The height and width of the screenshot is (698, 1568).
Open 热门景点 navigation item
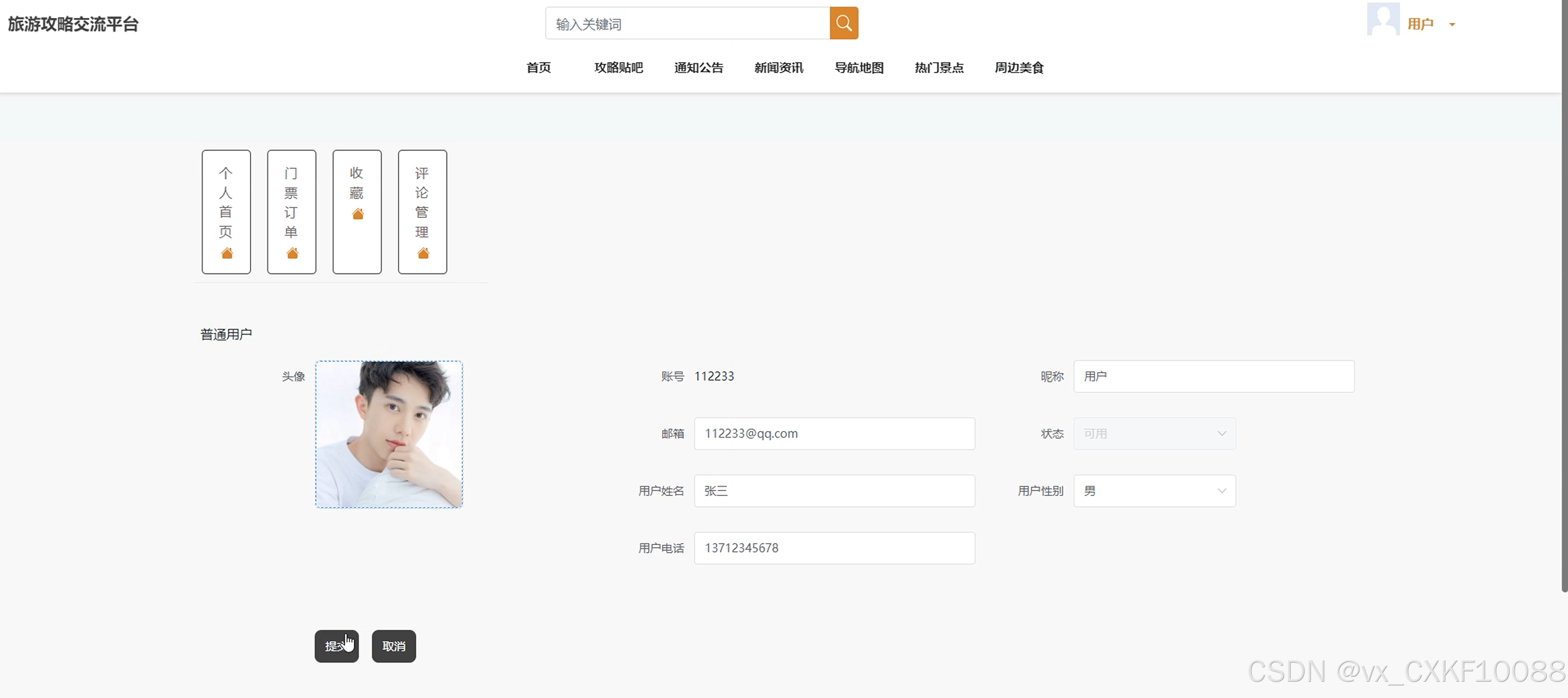tap(938, 68)
